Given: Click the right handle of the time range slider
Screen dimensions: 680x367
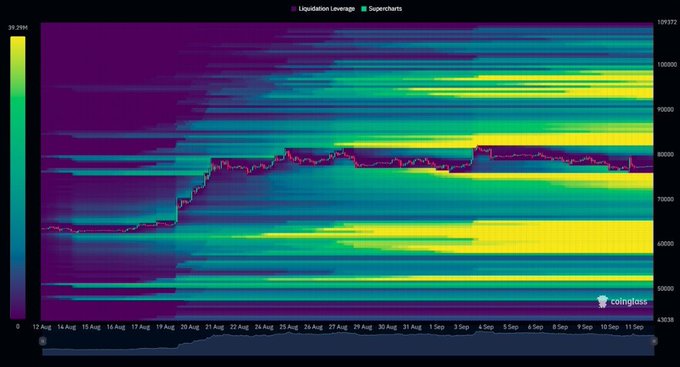Looking at the screenshot, I should [x=654, y=341].
